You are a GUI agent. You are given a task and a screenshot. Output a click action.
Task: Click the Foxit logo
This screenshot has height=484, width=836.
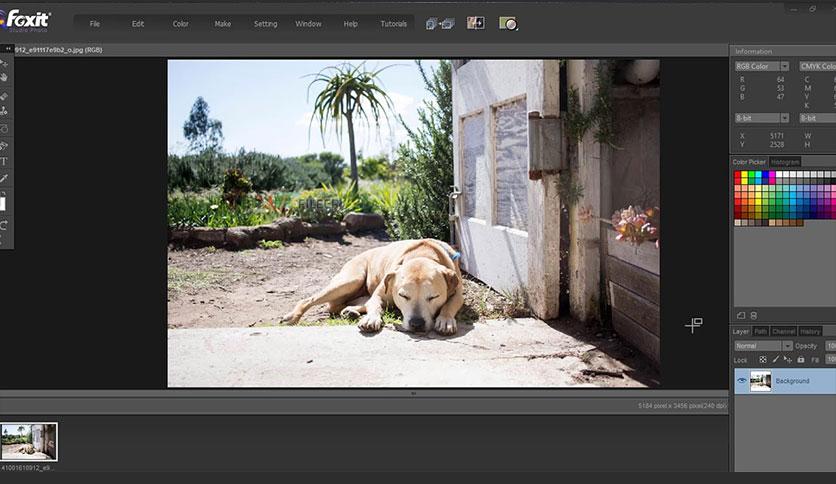tap(27, 20)
